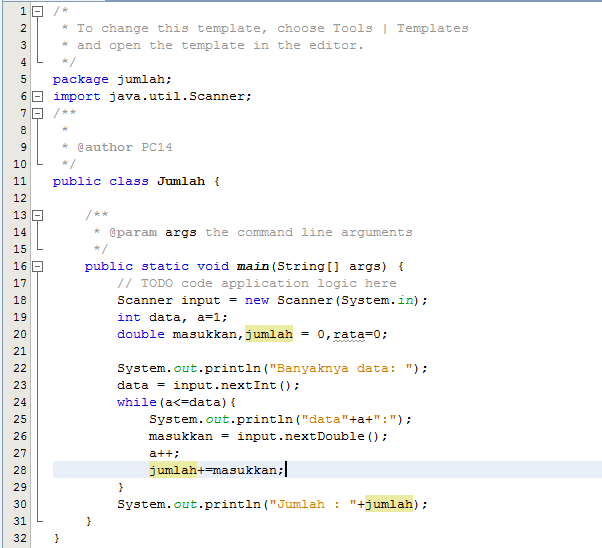Screen dimensions: 602x548
Task: Click '@author' in the Javadoc comment
Action: pos(105,147)
